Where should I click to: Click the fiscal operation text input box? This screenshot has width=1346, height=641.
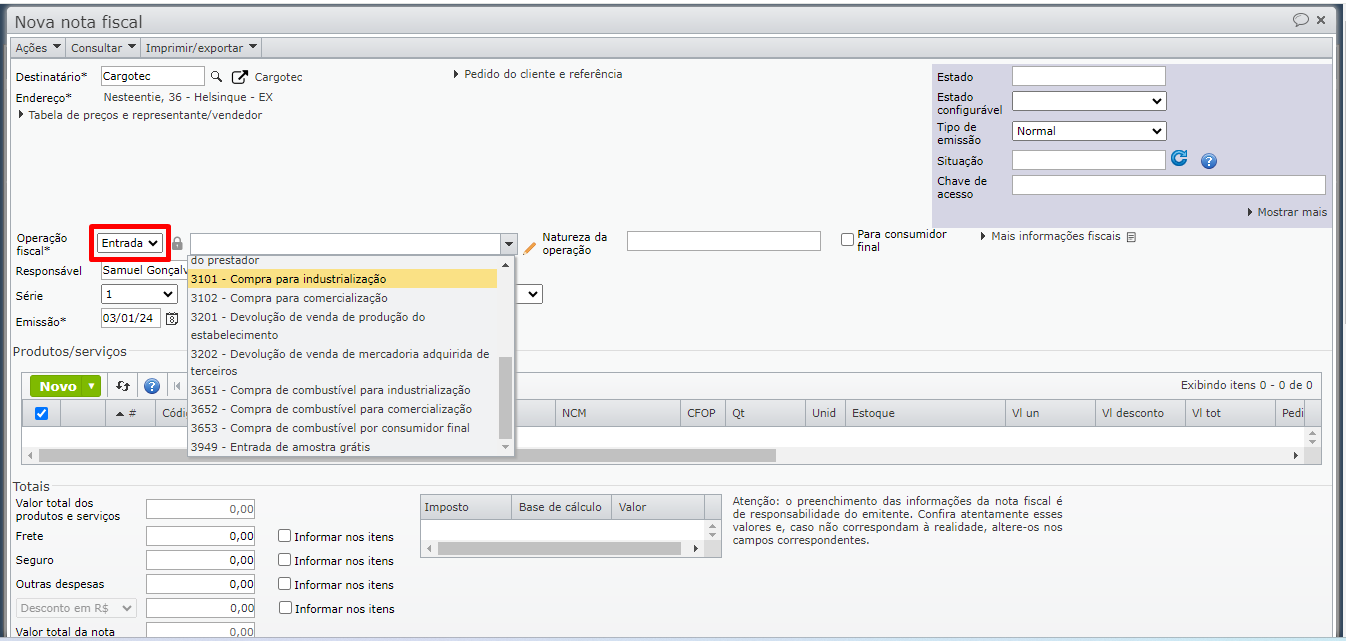tap(345, 244)
